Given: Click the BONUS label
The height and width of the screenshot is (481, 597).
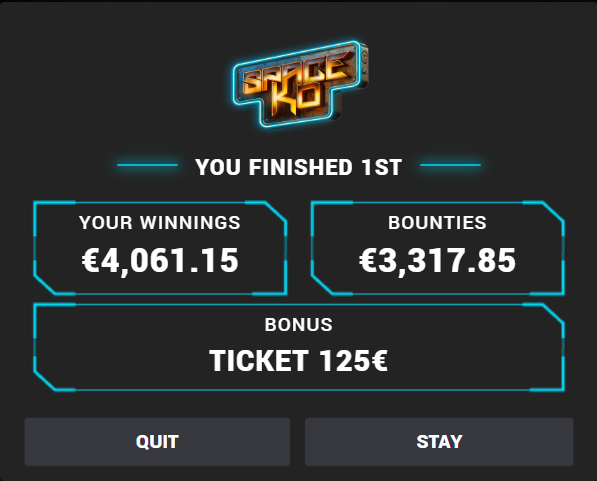Looking at the screenshot, I should [x=298, y=324].
